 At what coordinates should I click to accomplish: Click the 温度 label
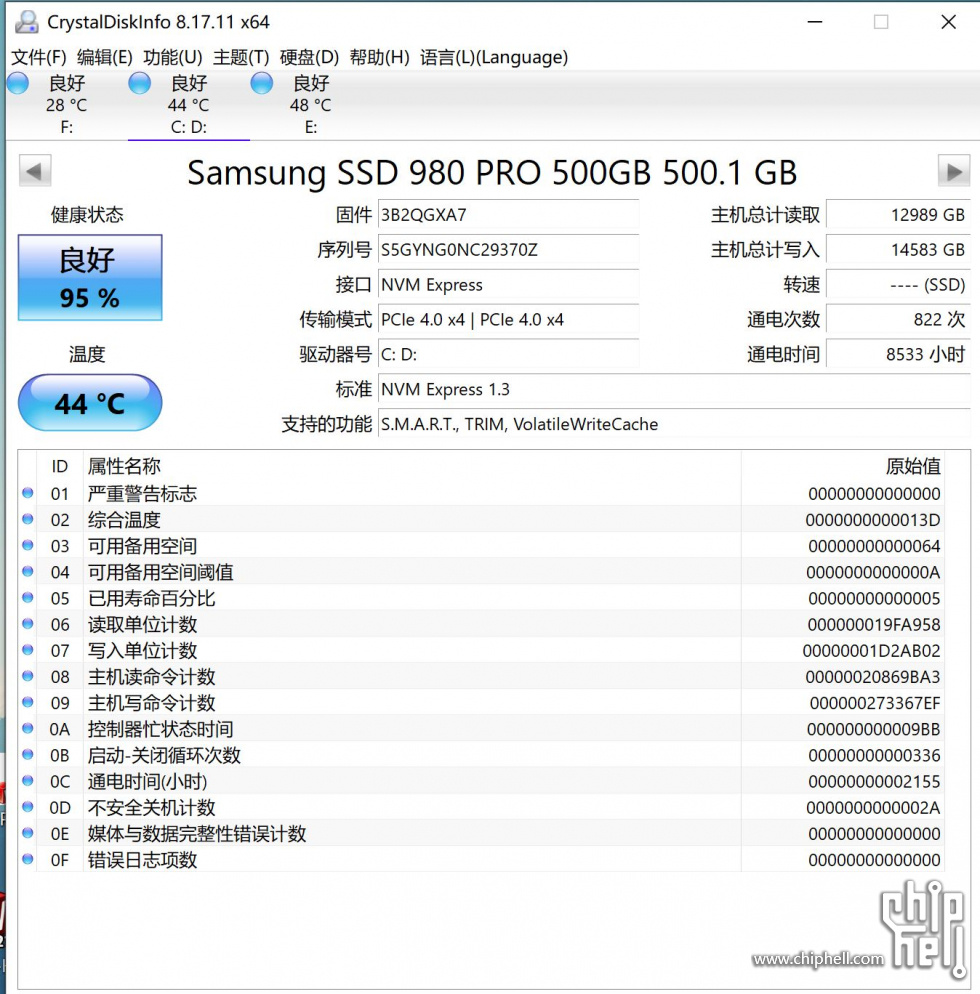87,354
